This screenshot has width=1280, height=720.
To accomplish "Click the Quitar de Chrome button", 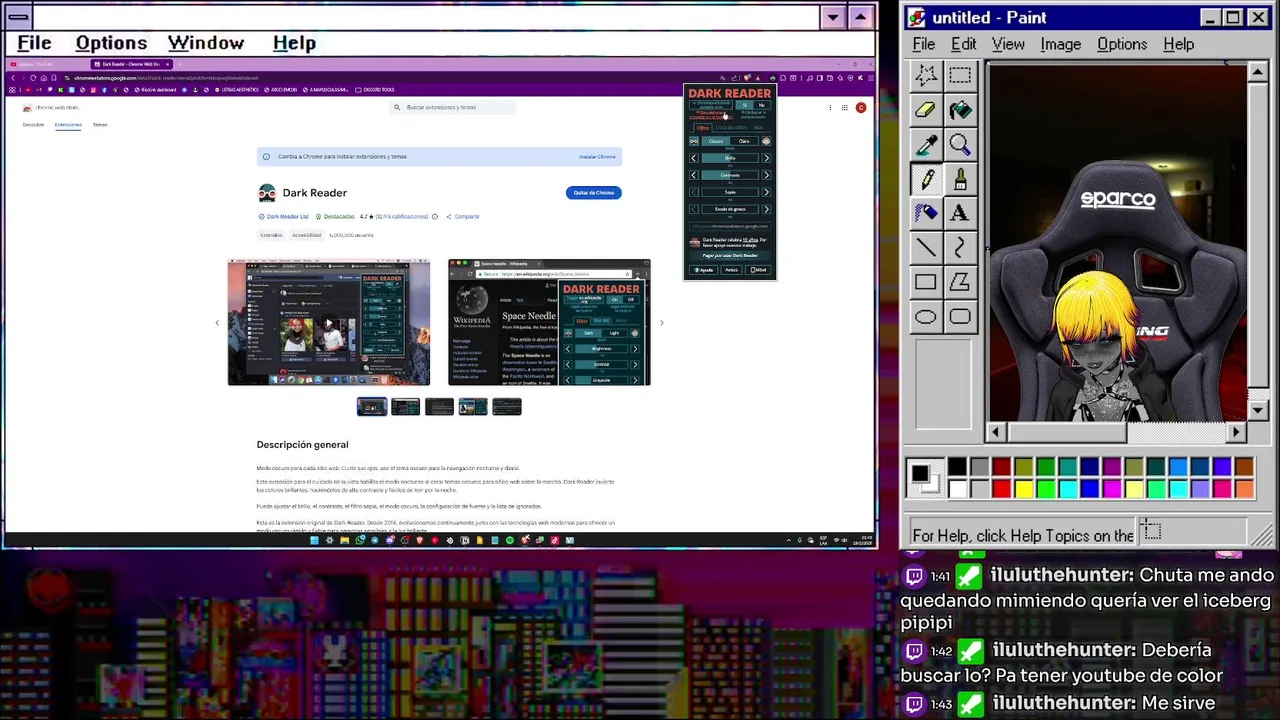I will 593,193.
